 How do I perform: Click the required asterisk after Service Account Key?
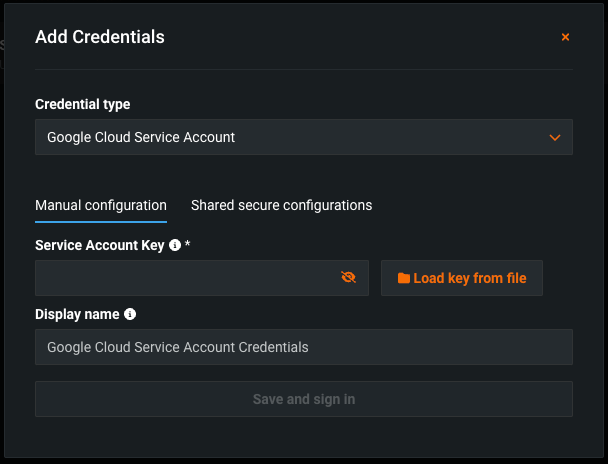187,244
